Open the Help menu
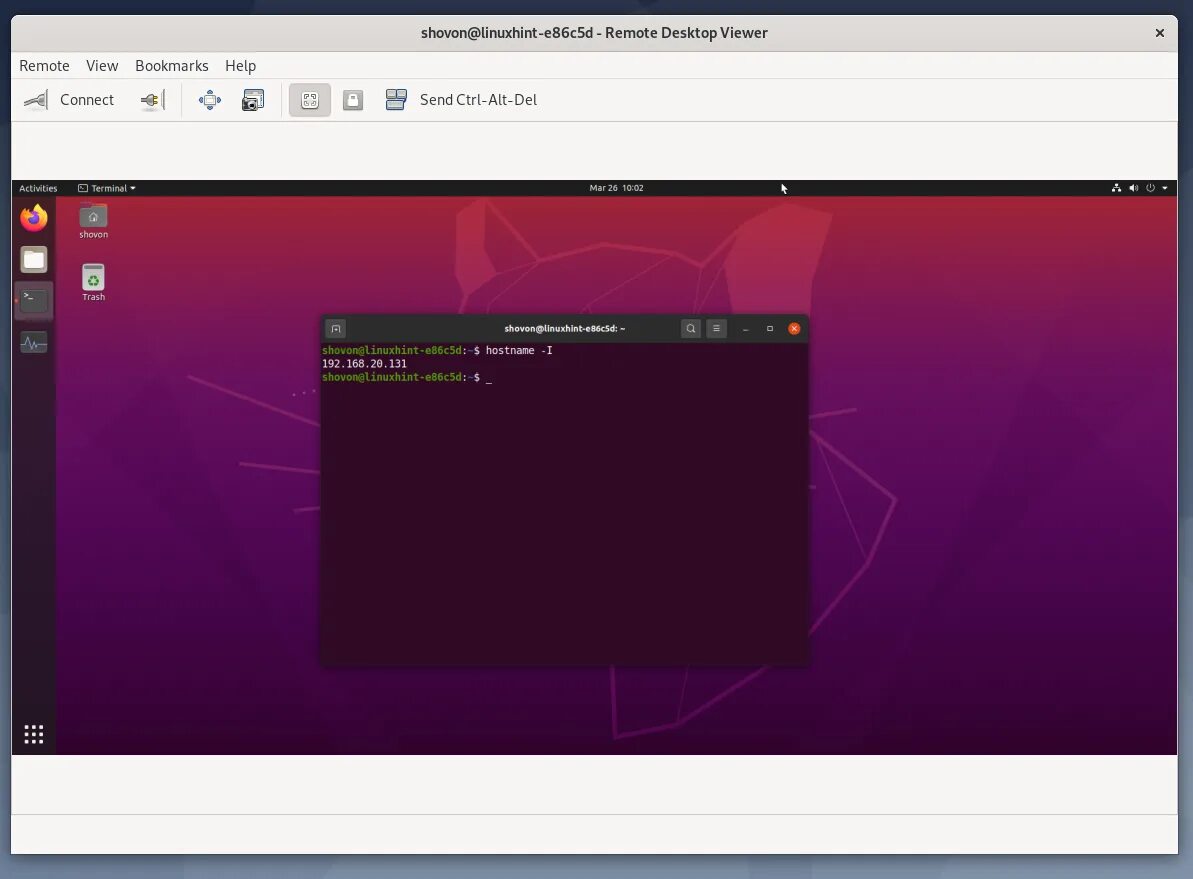The image size is (1193, 879). [x=240, y=65]
